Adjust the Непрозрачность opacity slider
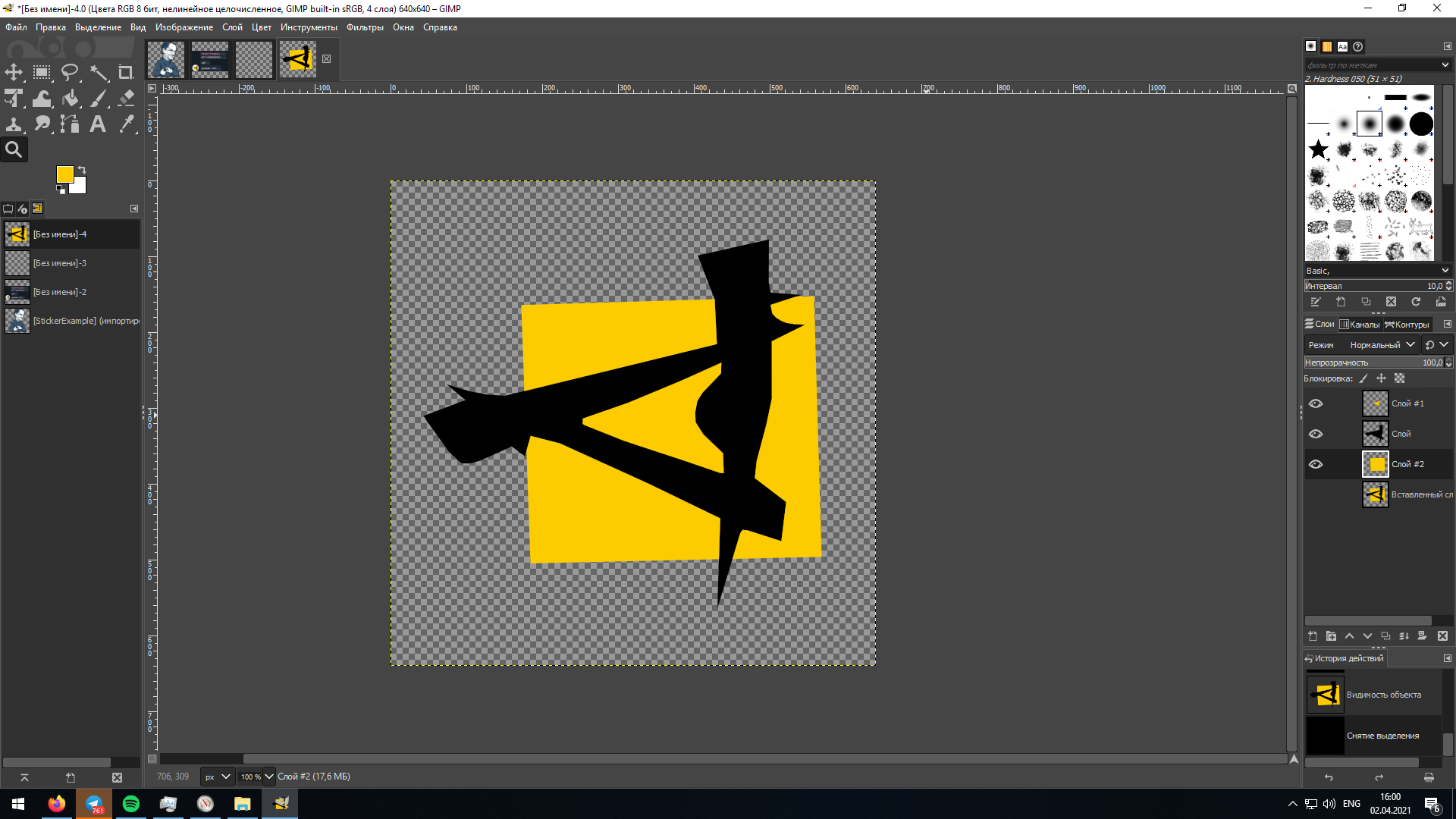 click(x=1374, y=362)
